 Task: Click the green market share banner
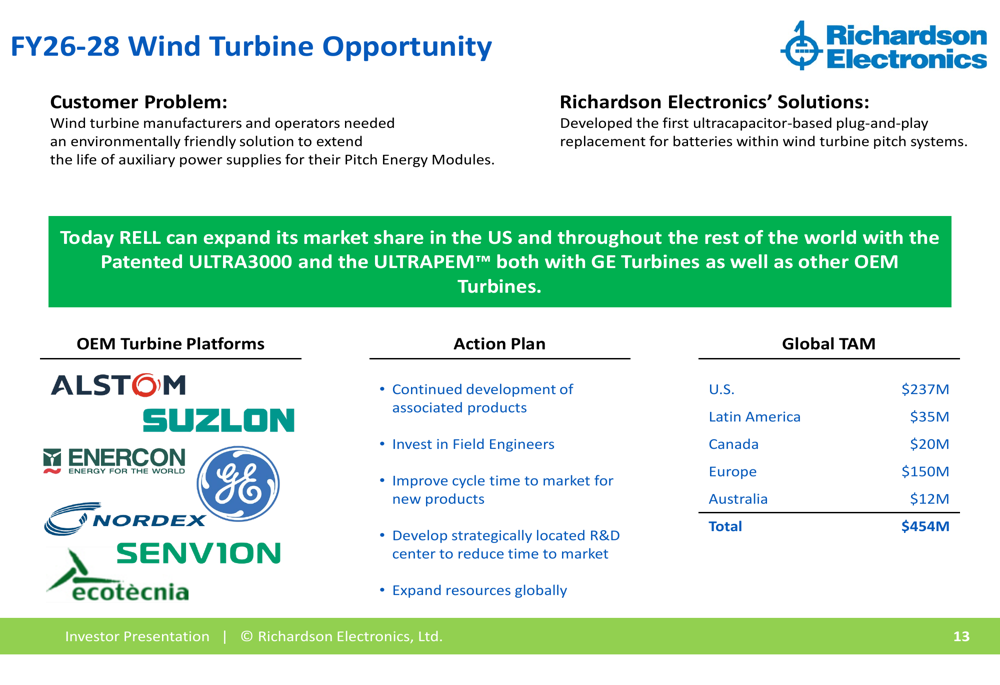click(x=499, y=261)
